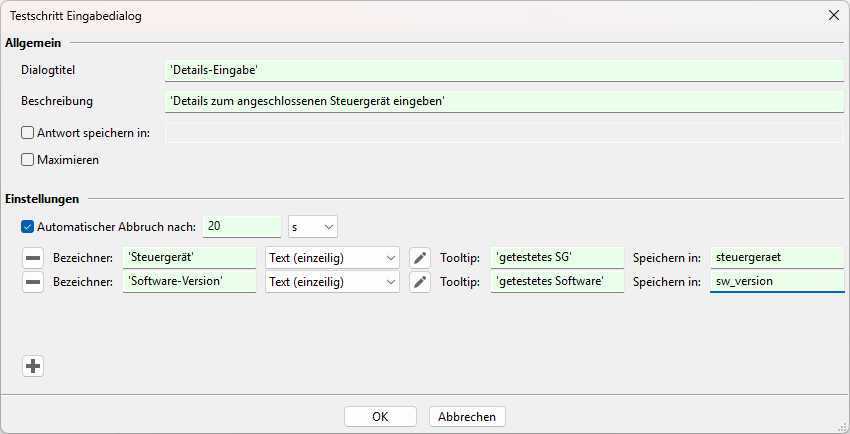The image size is (850, 434).
Task: Open the time unit 's' dropdown
Action: coord(313,226)
